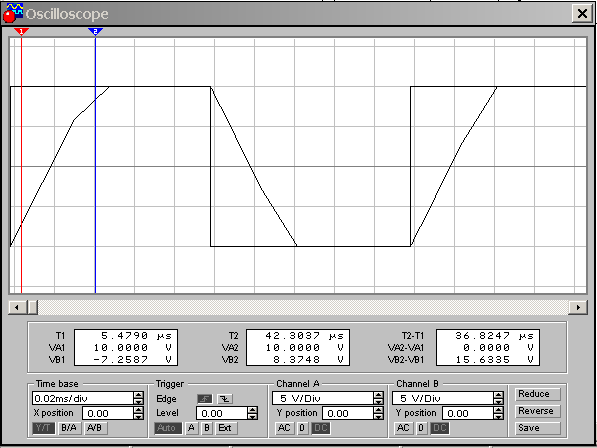This screenshot has width=597, height=448.
Task: Select the rising edge trigger icon
Action: click(204, 399)
